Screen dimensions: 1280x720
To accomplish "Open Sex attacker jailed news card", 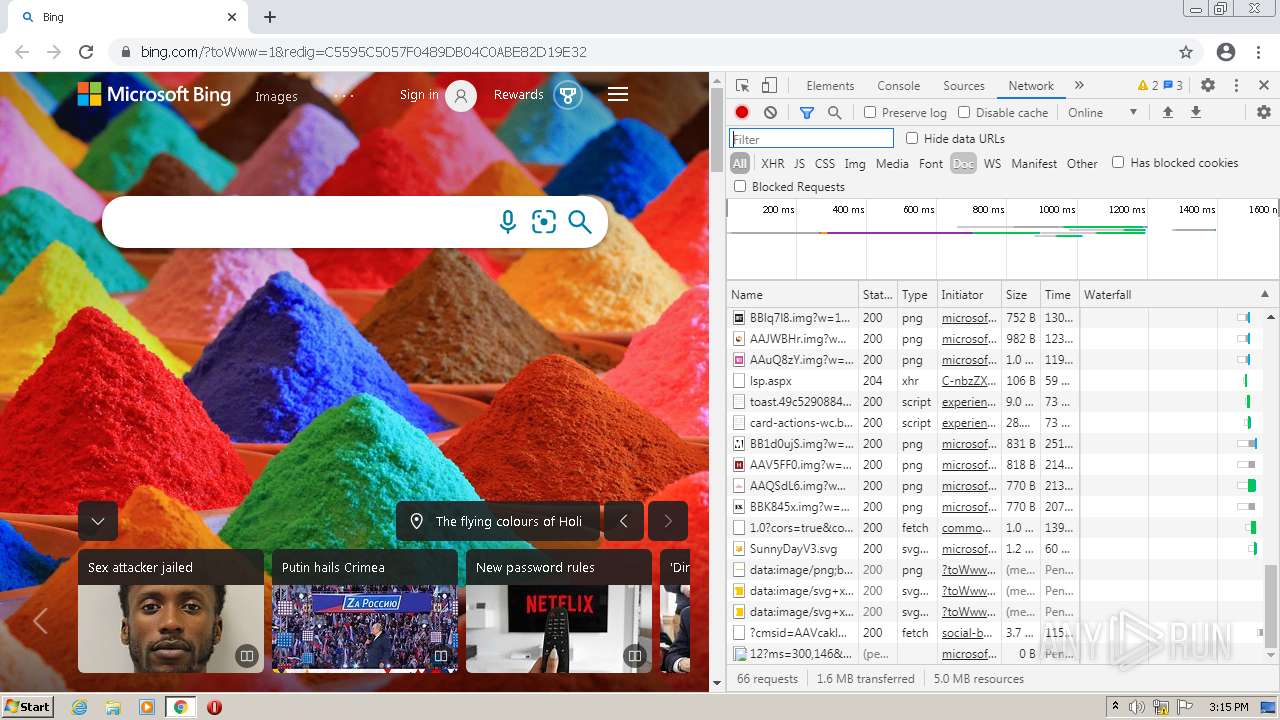I will 171,610.
